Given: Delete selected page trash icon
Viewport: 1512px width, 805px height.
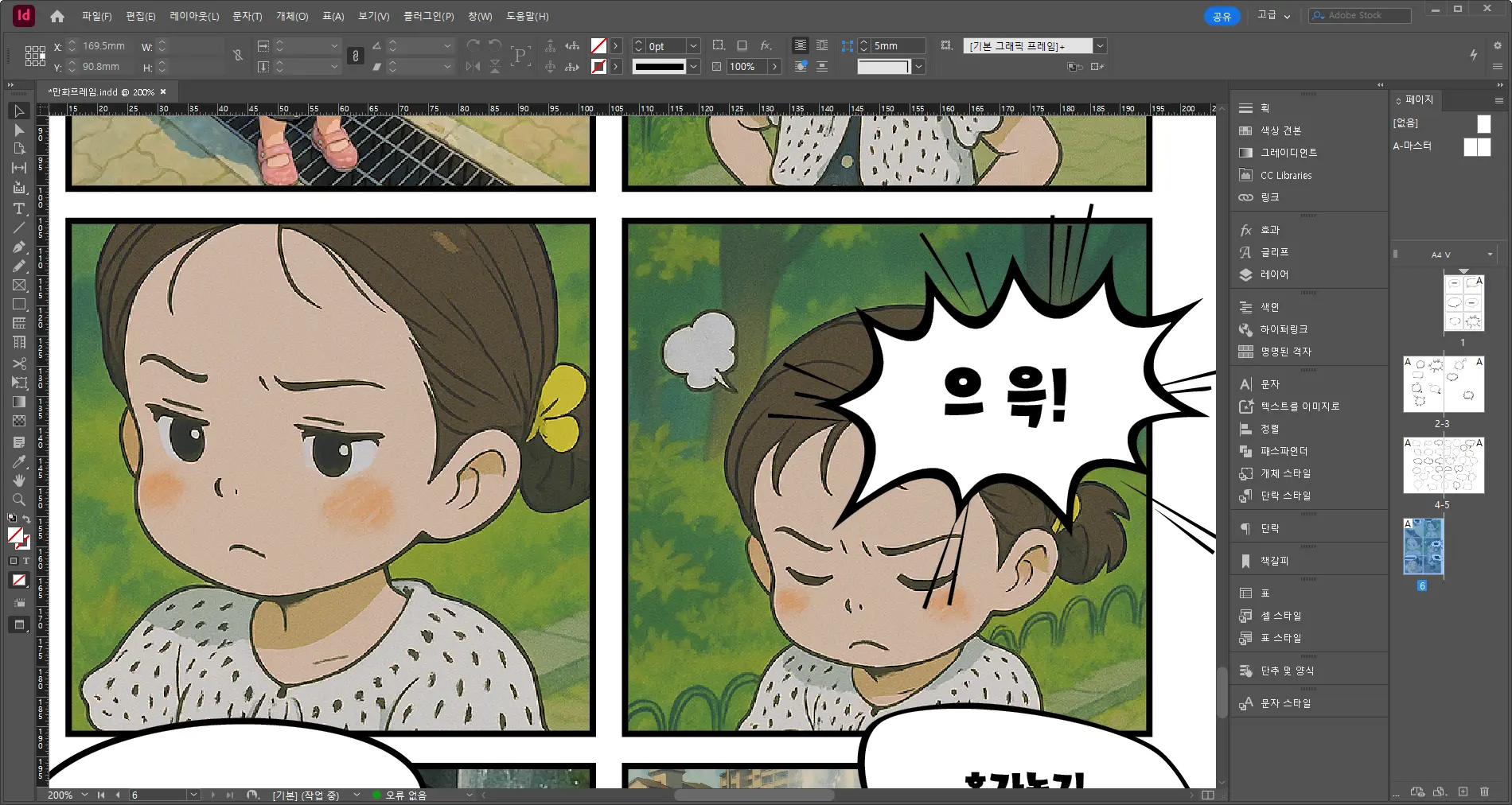Looking at the screenshot, I should pyautogui.click(x=1484, y=791).
